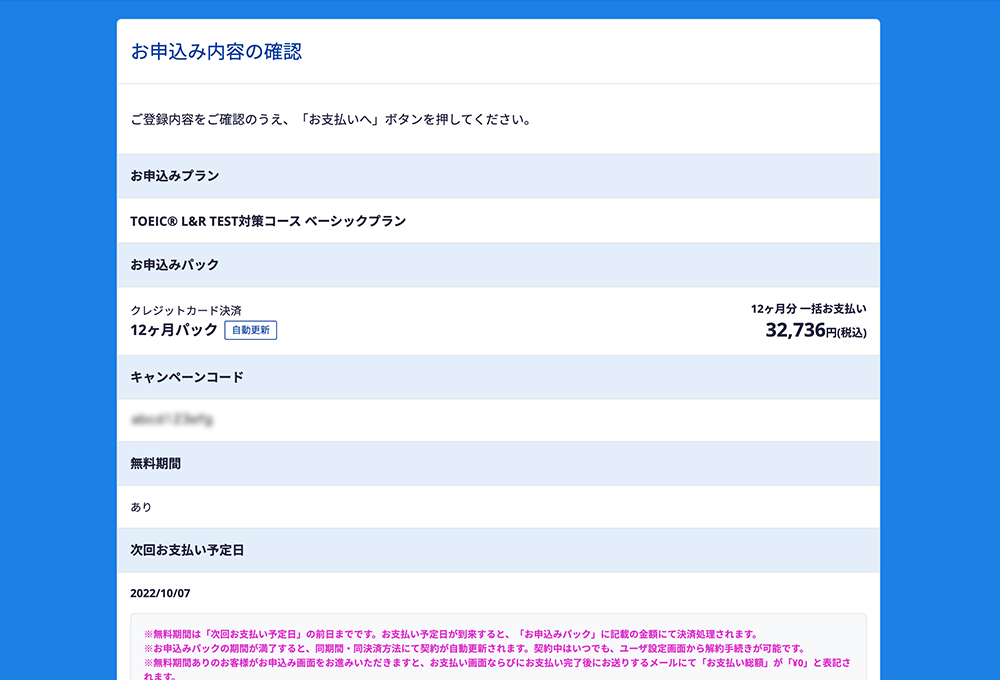The height and width of the screenshot is (680, 1000).
Task: Select the 無料期間 section header
Action: [x=155, y=464]
